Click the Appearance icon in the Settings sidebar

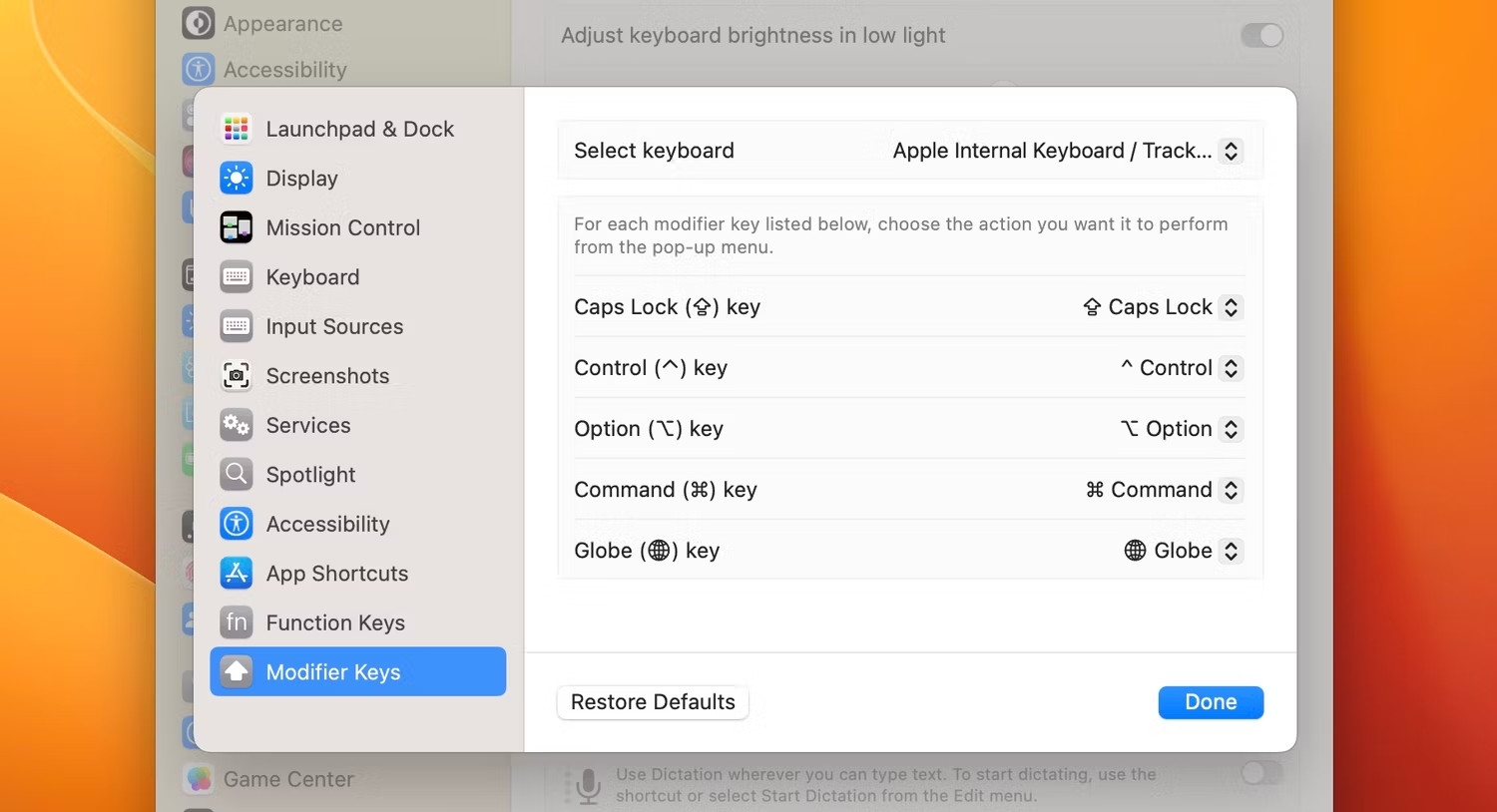coord(199,23)
